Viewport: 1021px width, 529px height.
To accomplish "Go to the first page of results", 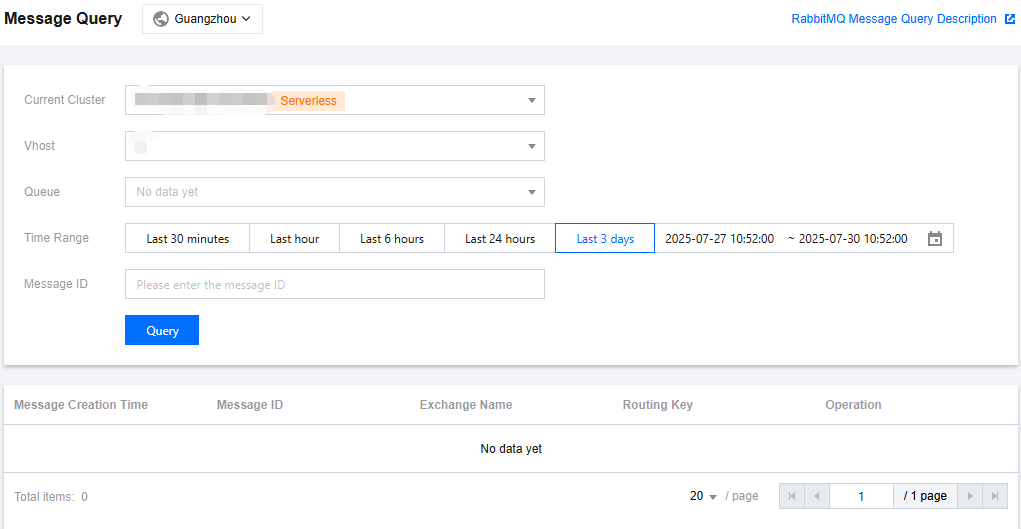I will 792,496.
